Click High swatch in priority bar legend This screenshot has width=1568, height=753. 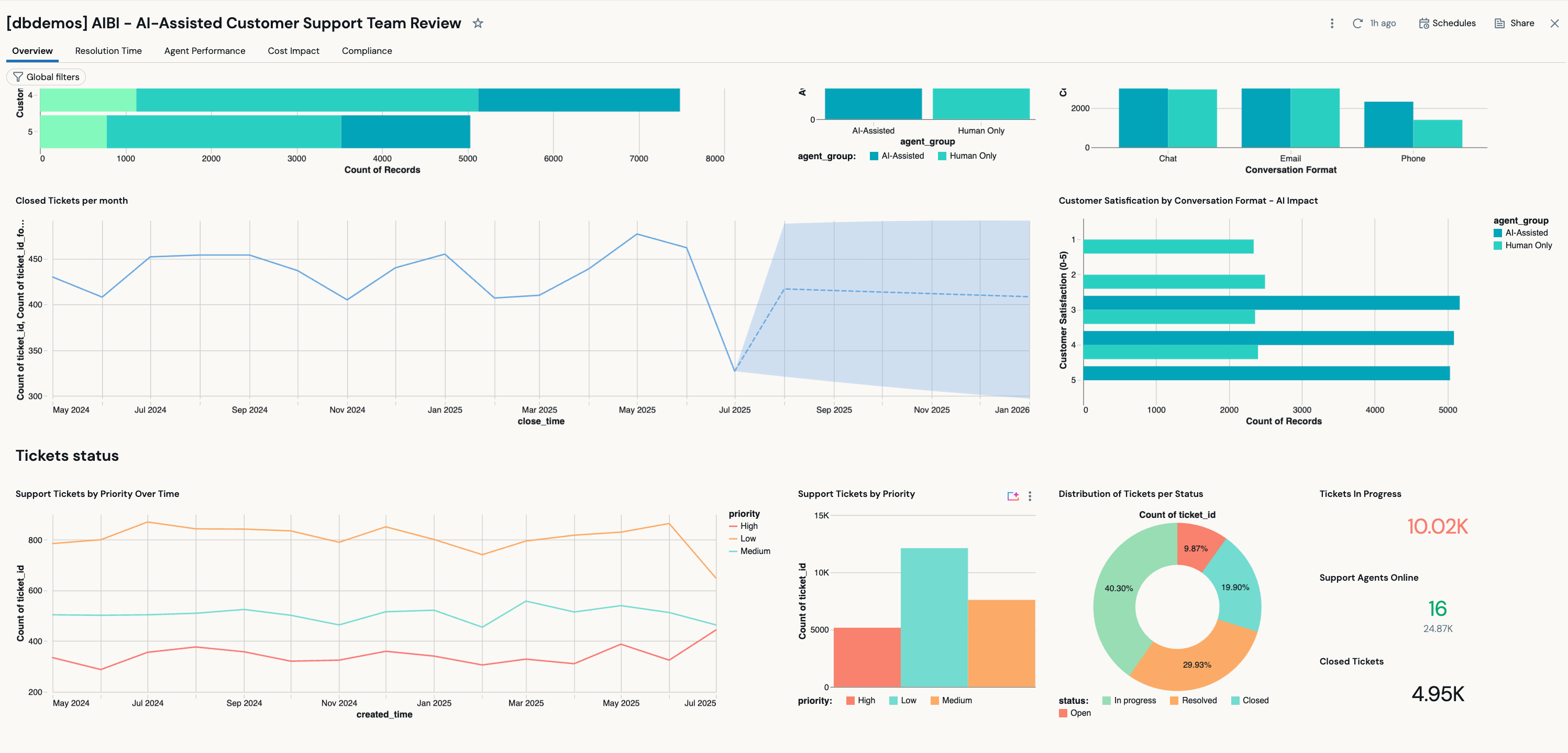(851, 701)
